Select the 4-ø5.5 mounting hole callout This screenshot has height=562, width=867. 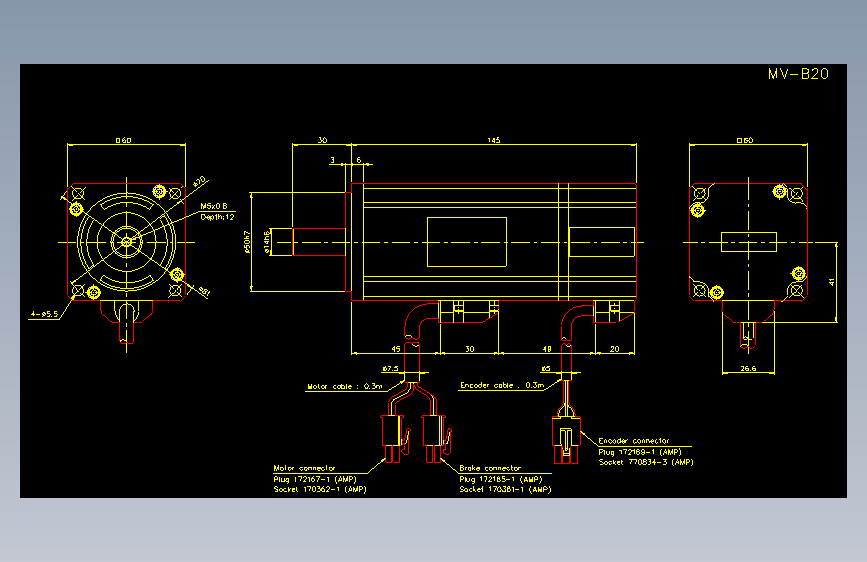point(44,314)
